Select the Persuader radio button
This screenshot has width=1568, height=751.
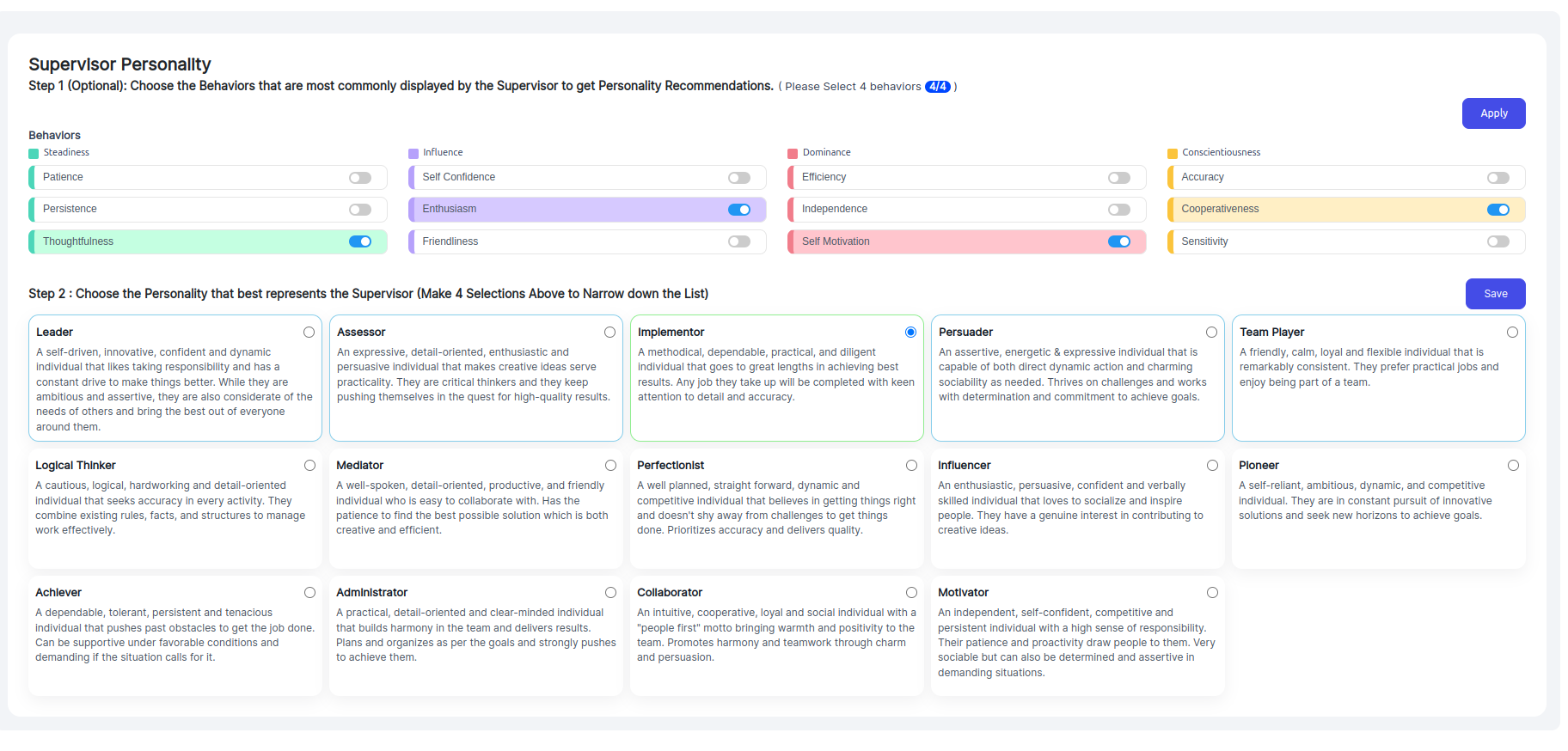pos(1211,333)
